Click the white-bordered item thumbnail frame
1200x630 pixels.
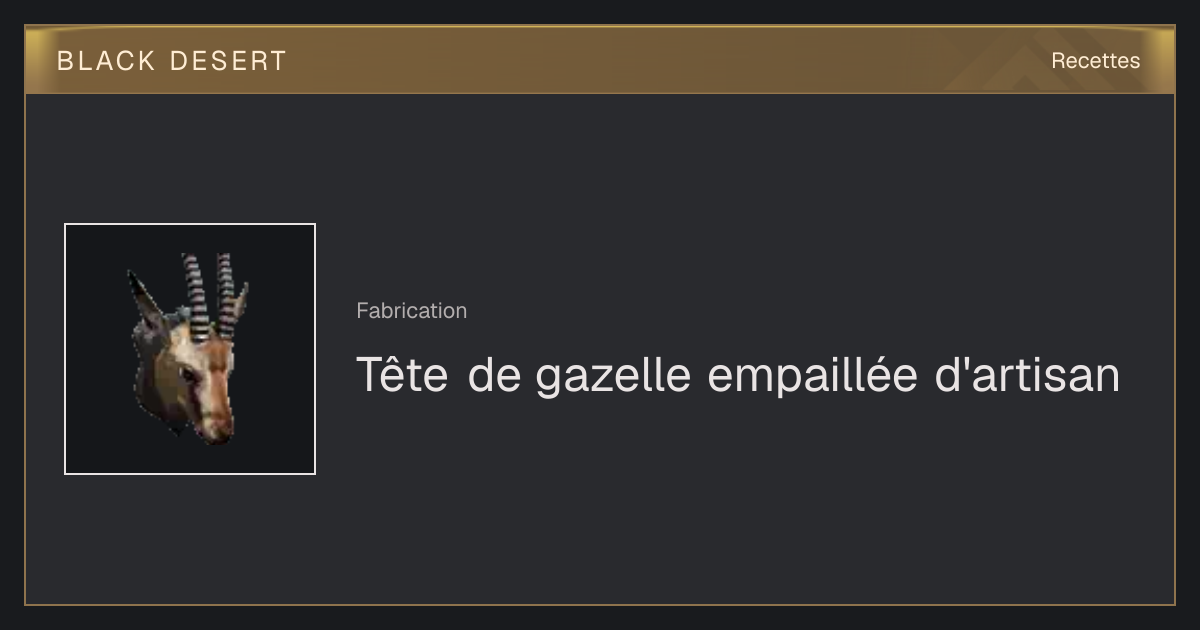pyautogui.click(x=190, y=349)
